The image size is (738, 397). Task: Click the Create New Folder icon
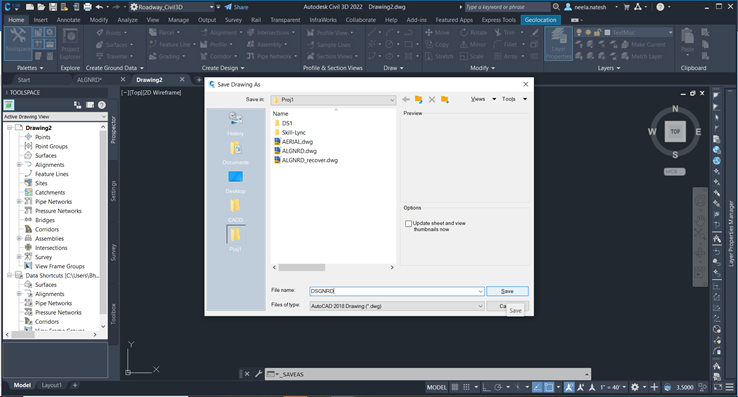click(x=445, y=99)
